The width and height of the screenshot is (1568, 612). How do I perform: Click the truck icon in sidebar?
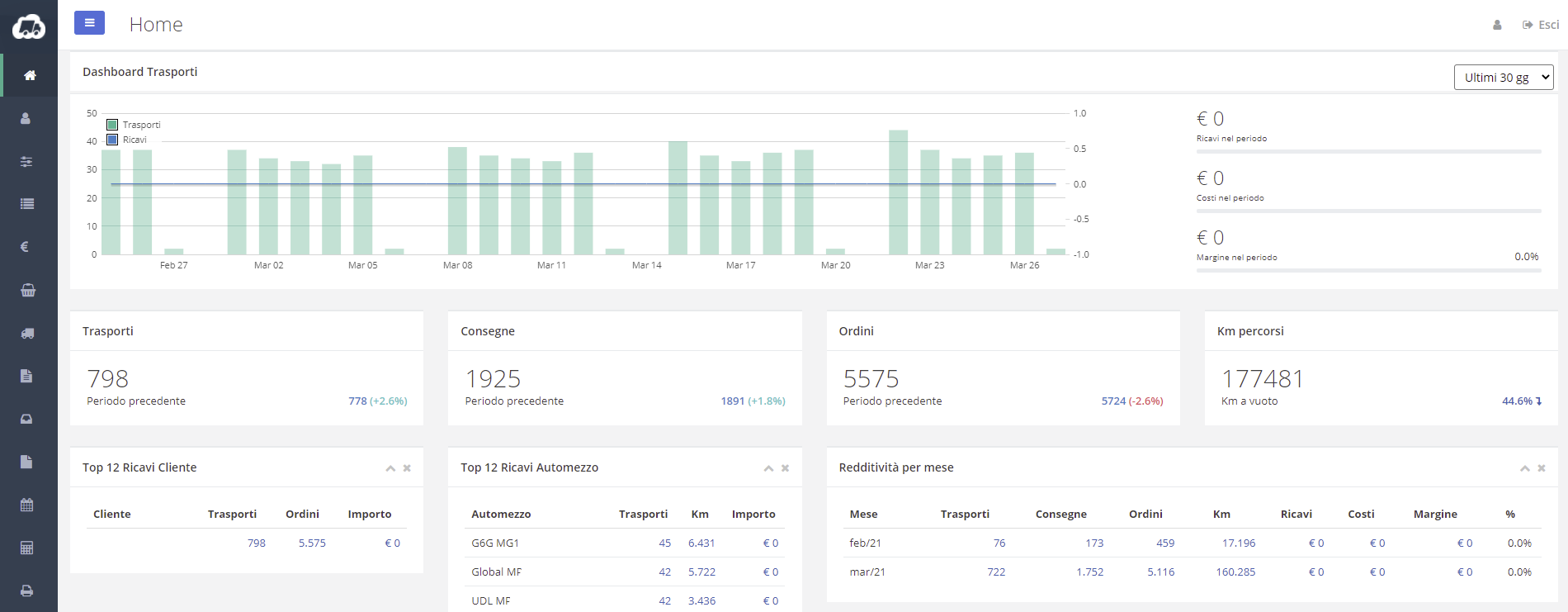pos(27,333)
